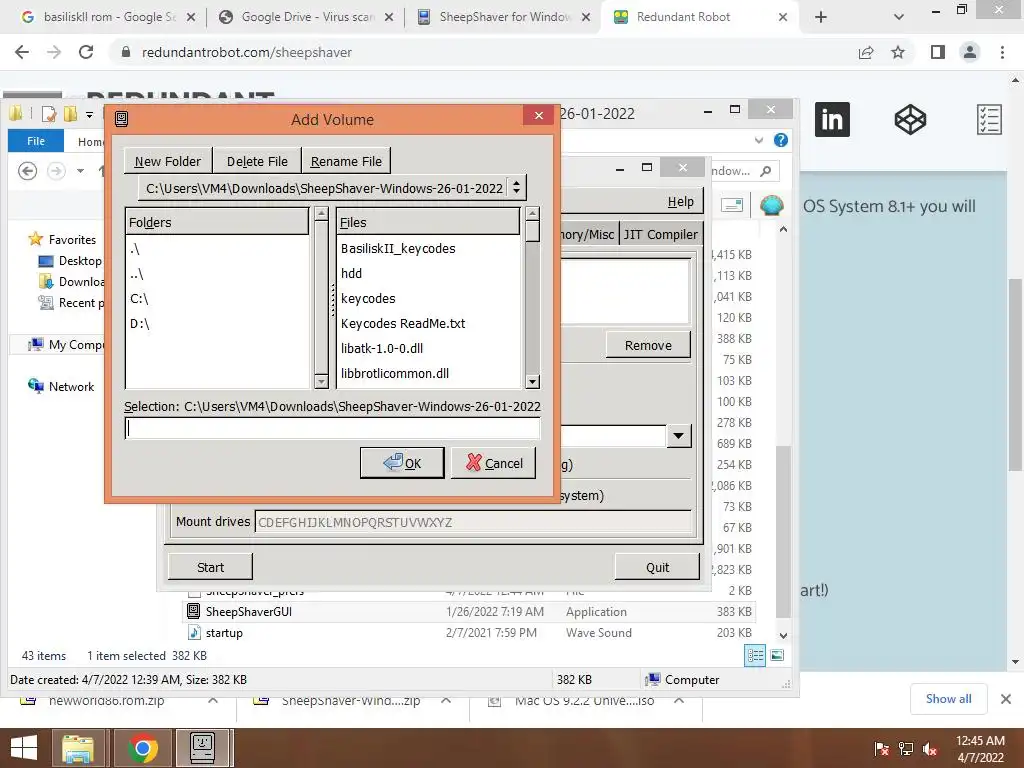Switch Explorer to large icons view

777,656
